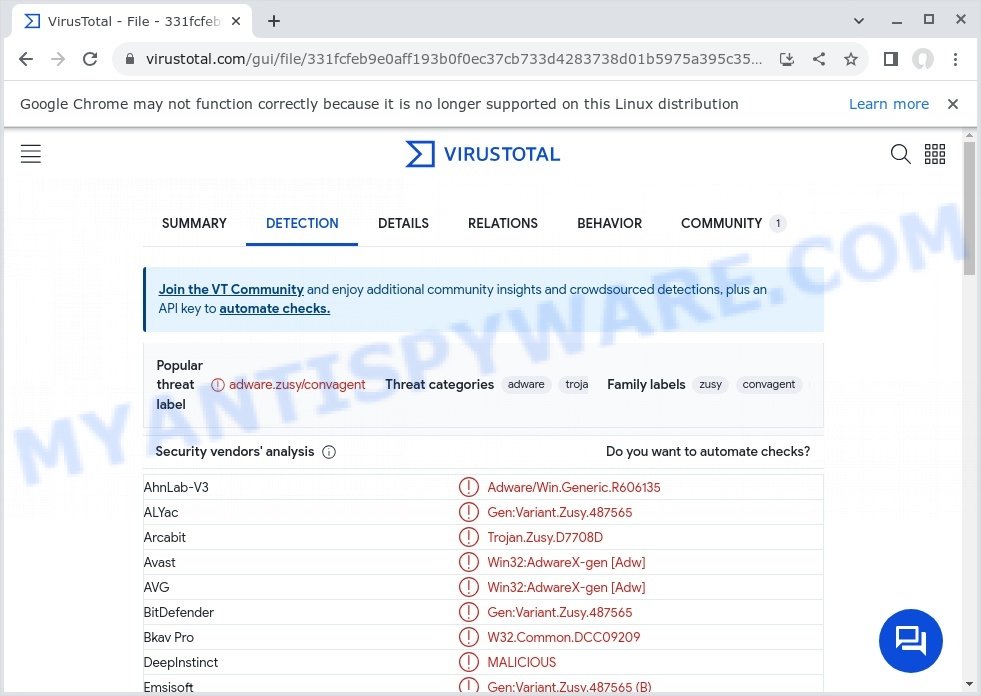Click the ALYac detection warning icon
The image size is (981, 696).
point(469,512)
